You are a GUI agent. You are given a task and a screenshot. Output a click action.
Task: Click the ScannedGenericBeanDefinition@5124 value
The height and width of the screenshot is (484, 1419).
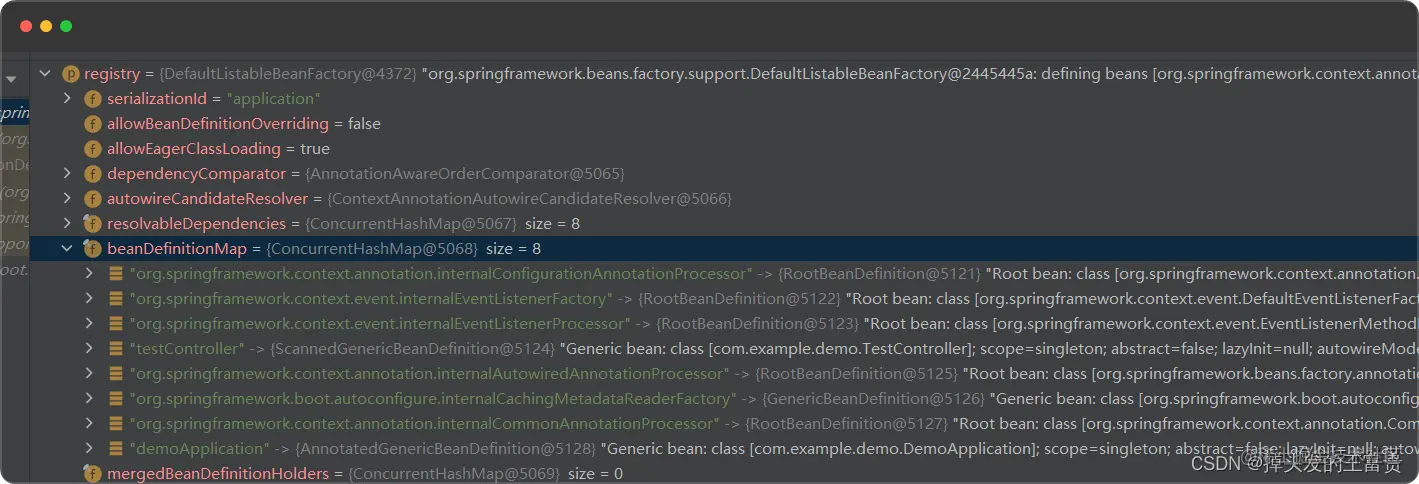413,349
